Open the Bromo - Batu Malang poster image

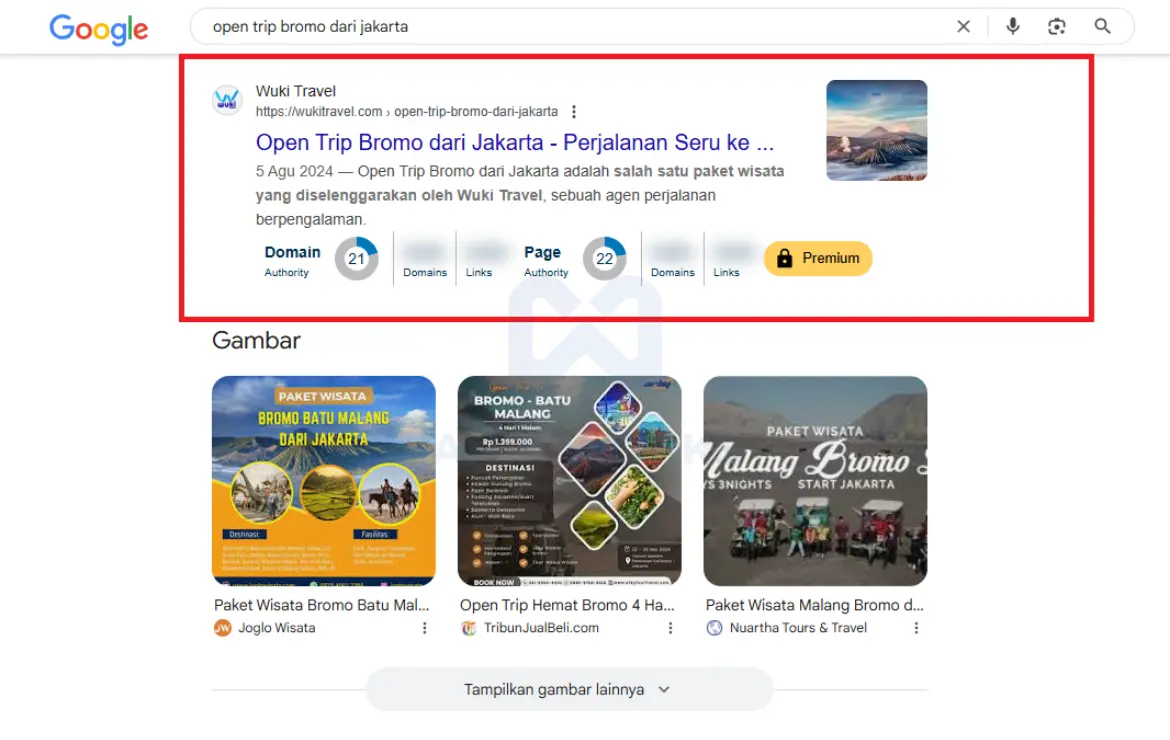click(x=569, y=481)
